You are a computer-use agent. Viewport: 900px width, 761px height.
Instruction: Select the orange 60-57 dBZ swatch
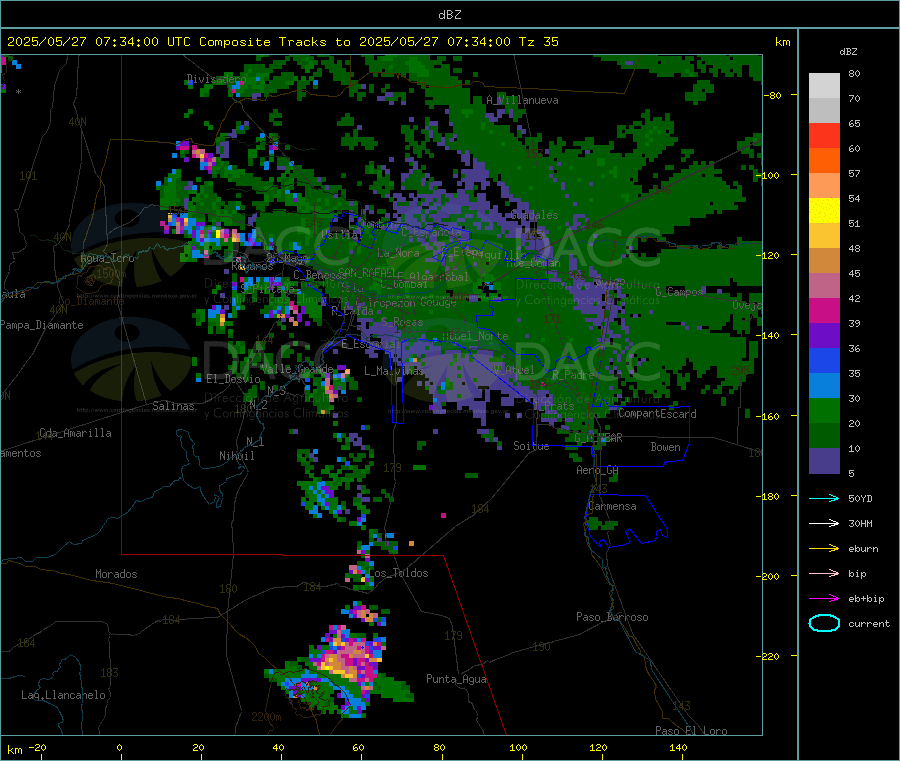point(824,161)
